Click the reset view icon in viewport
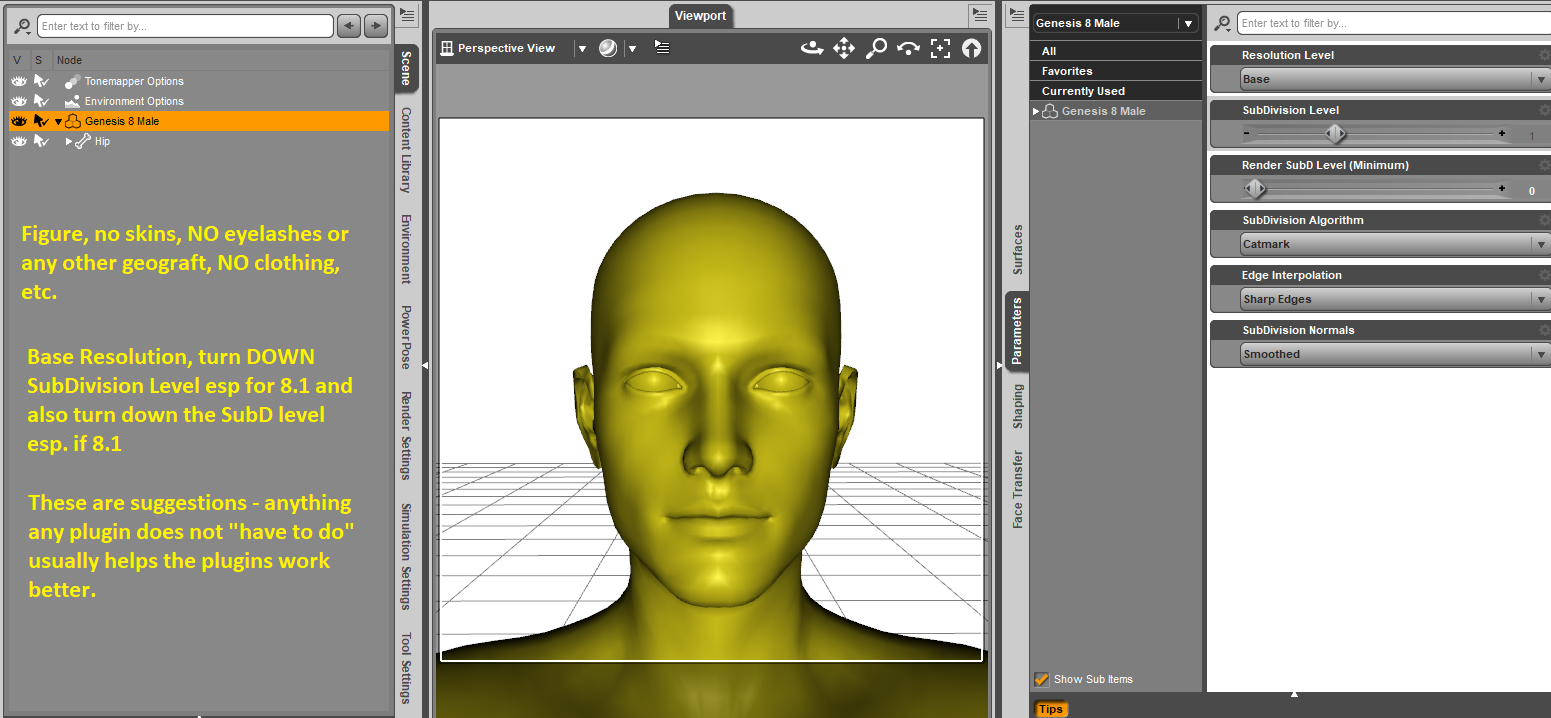The height and width of the screenshot is (718, 1551). click(971, 48)
